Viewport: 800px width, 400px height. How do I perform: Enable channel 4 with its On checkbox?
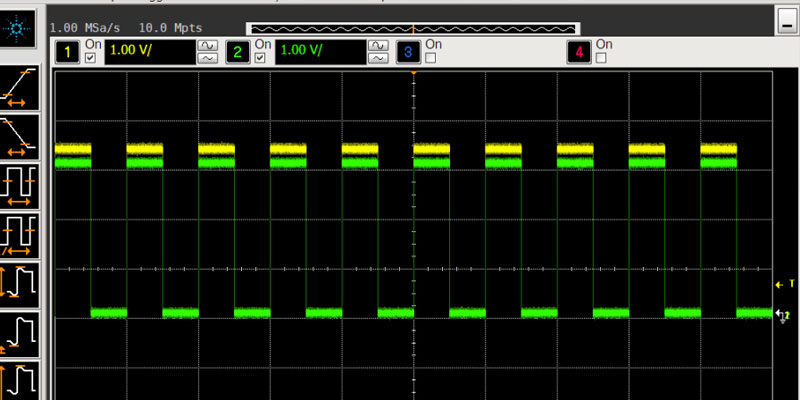click(601, 59)
